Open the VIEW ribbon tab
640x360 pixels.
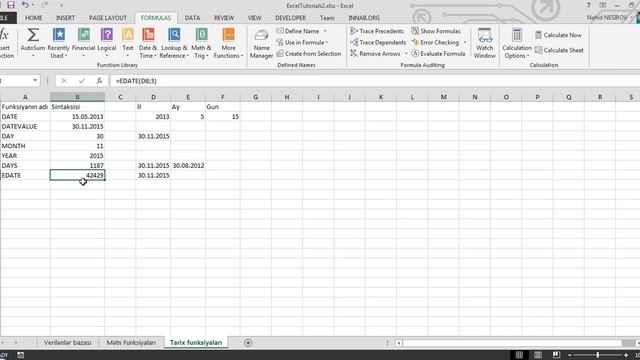click(x=254, y=18)
